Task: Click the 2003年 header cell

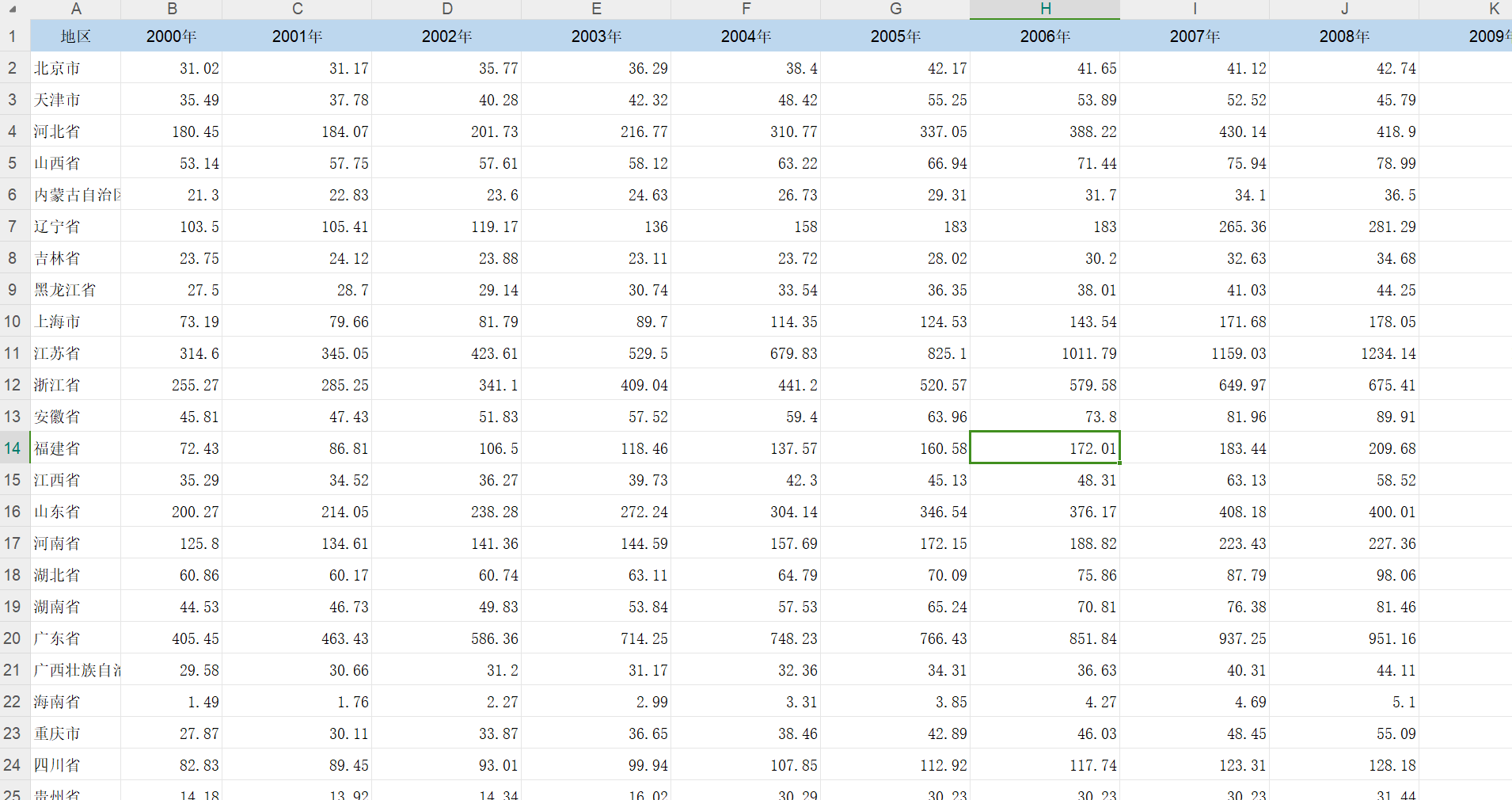Action: pyautogui.click(x=597, y=36)
